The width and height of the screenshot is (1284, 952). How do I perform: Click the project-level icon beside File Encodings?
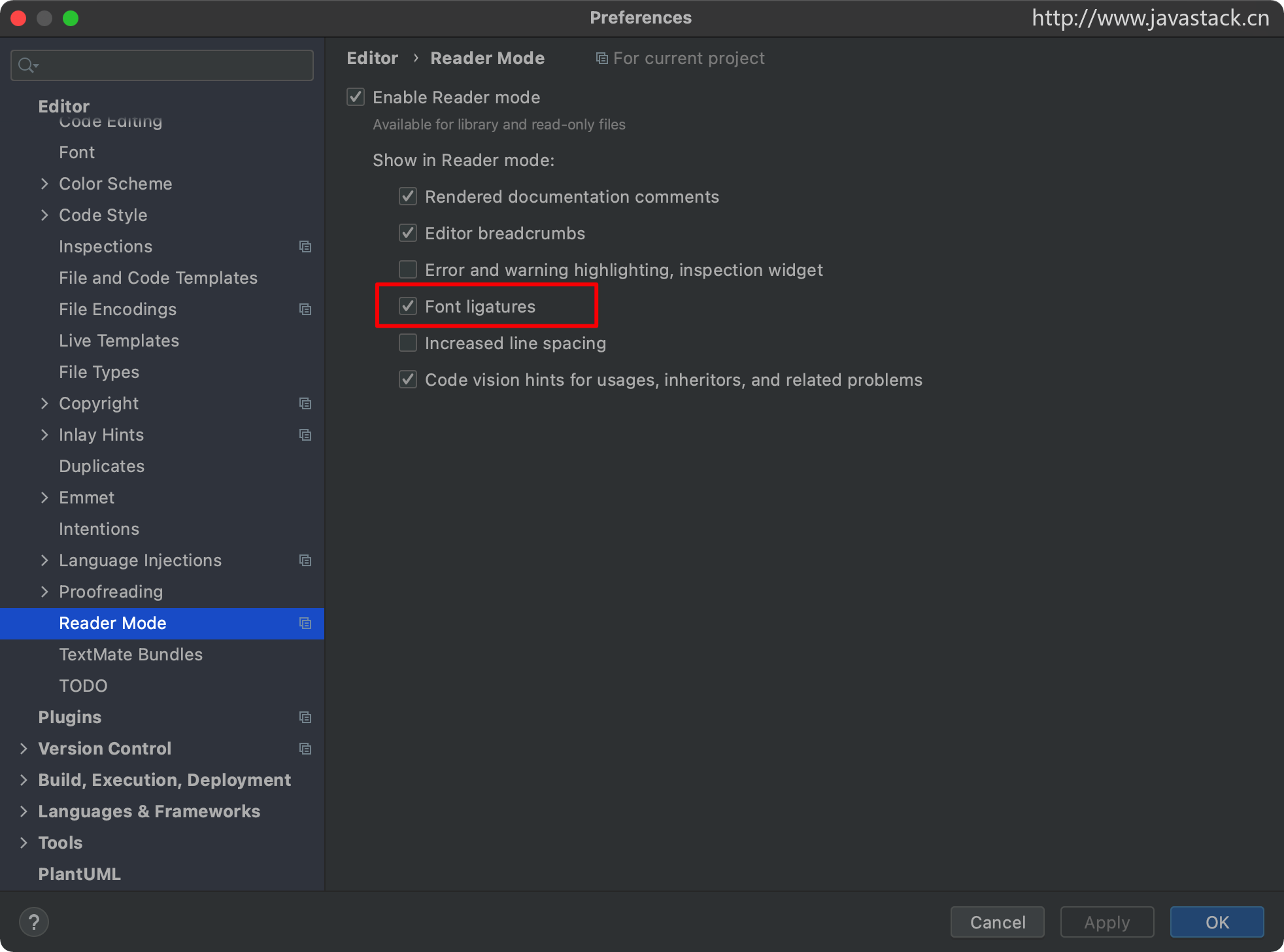coord(305,309)
